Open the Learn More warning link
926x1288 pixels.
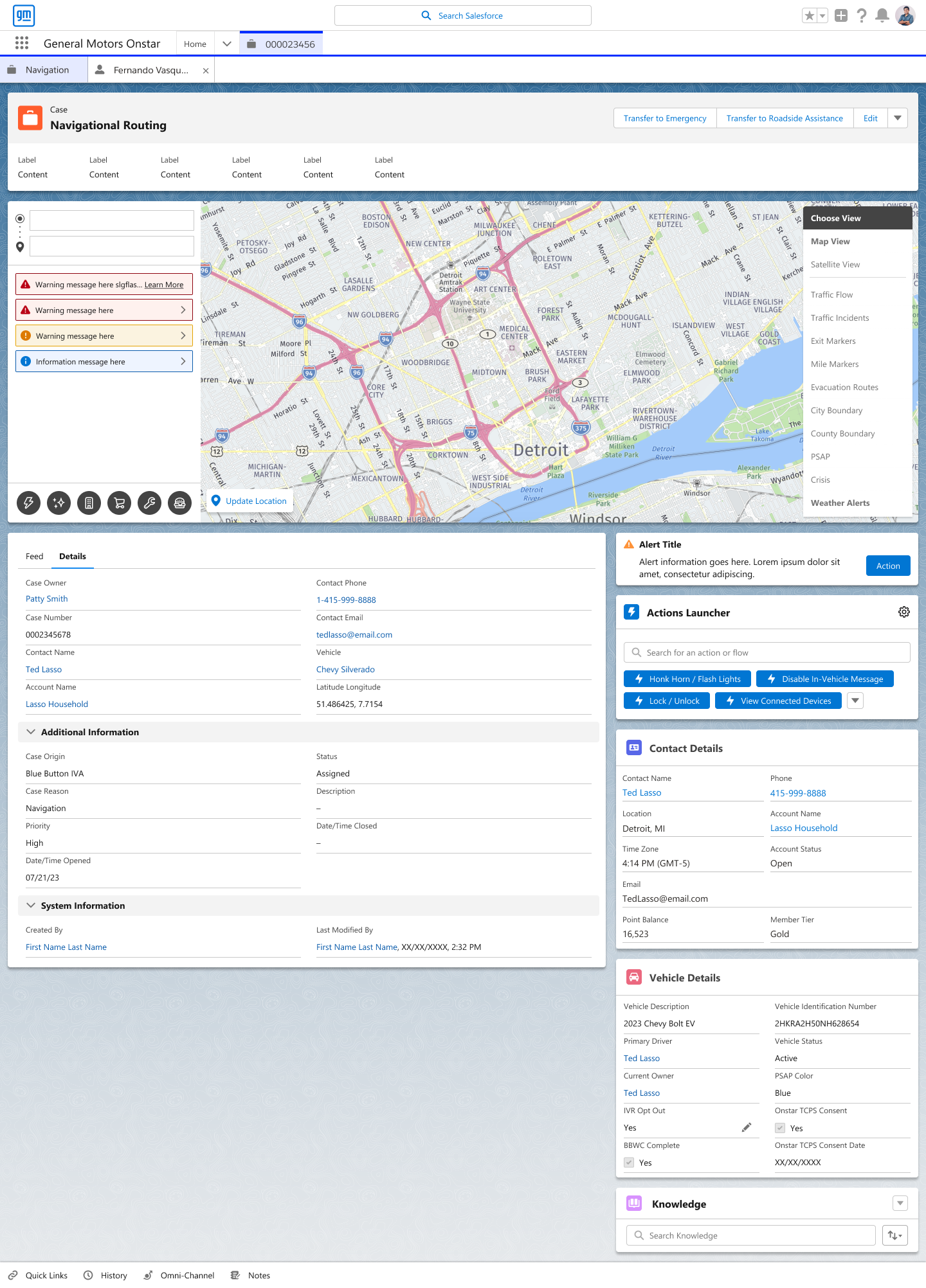click(x=164, y=285)
